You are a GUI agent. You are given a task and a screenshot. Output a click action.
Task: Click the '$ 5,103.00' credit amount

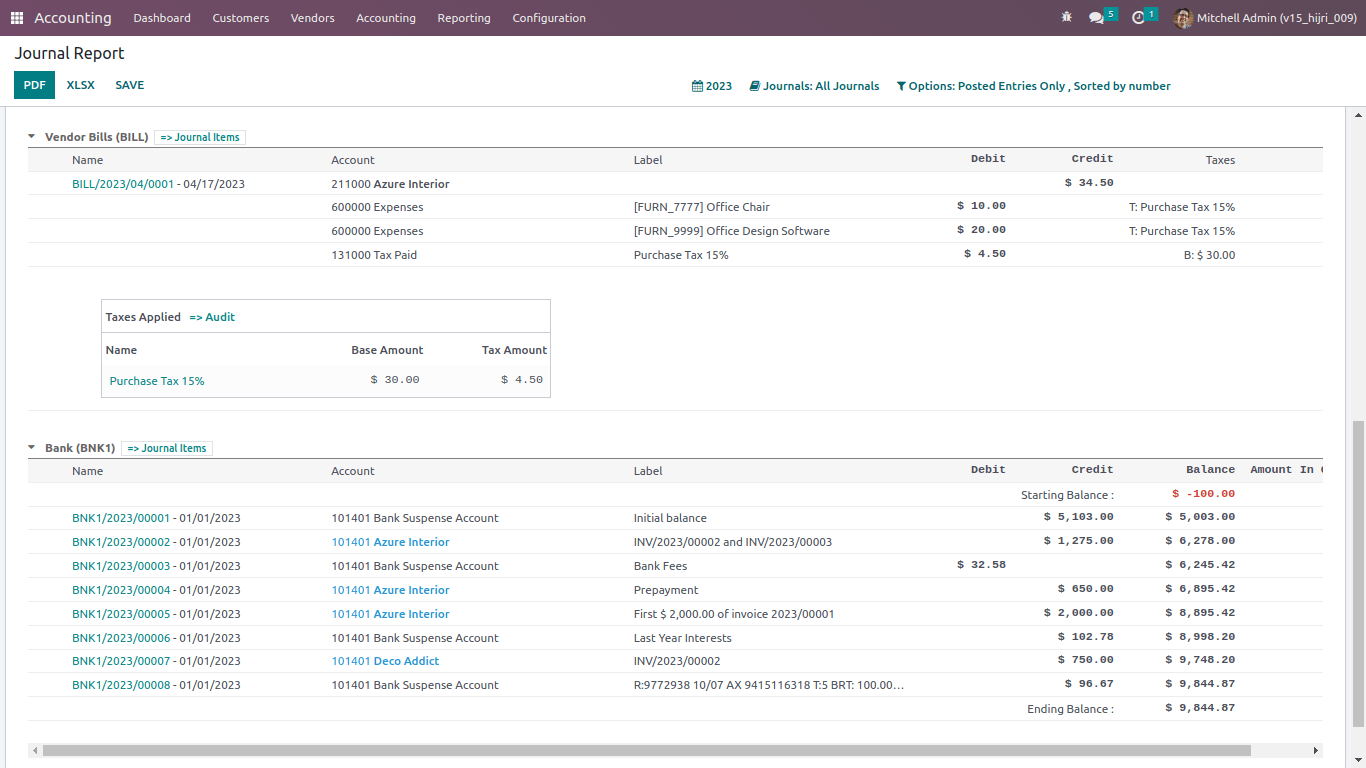point(1078,517)
